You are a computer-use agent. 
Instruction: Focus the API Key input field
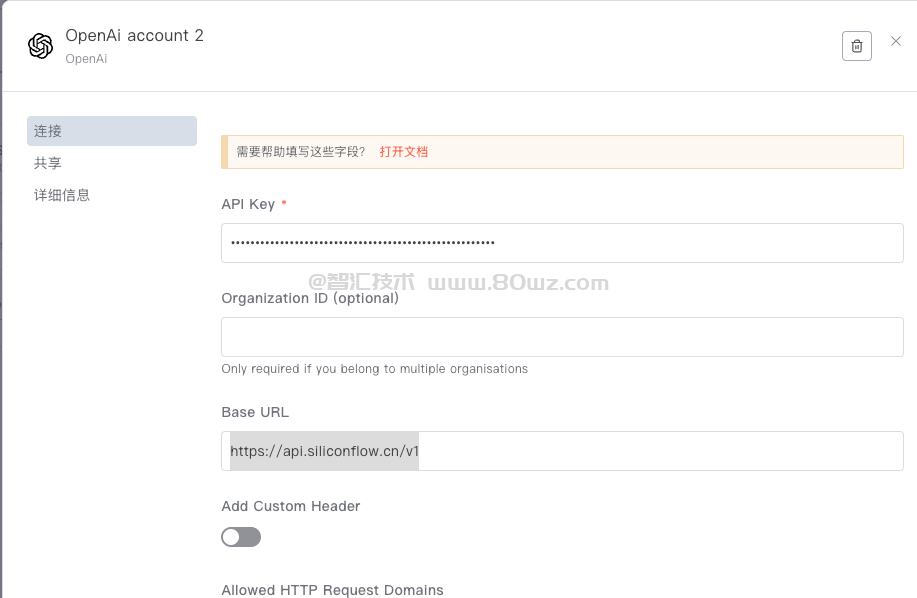[x=562, y=243]
